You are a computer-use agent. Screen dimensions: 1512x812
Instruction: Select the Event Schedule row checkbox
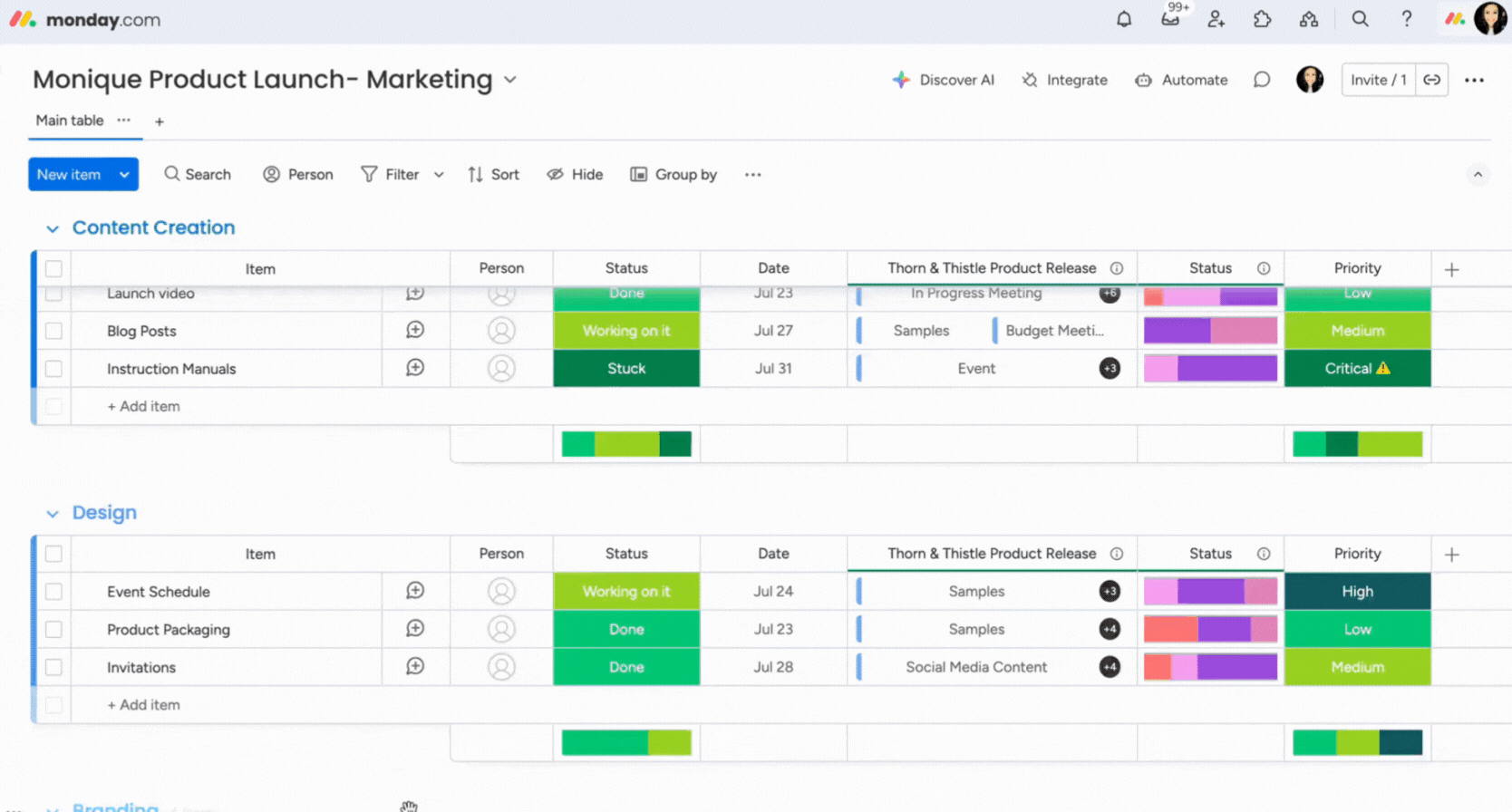point(54,592)
